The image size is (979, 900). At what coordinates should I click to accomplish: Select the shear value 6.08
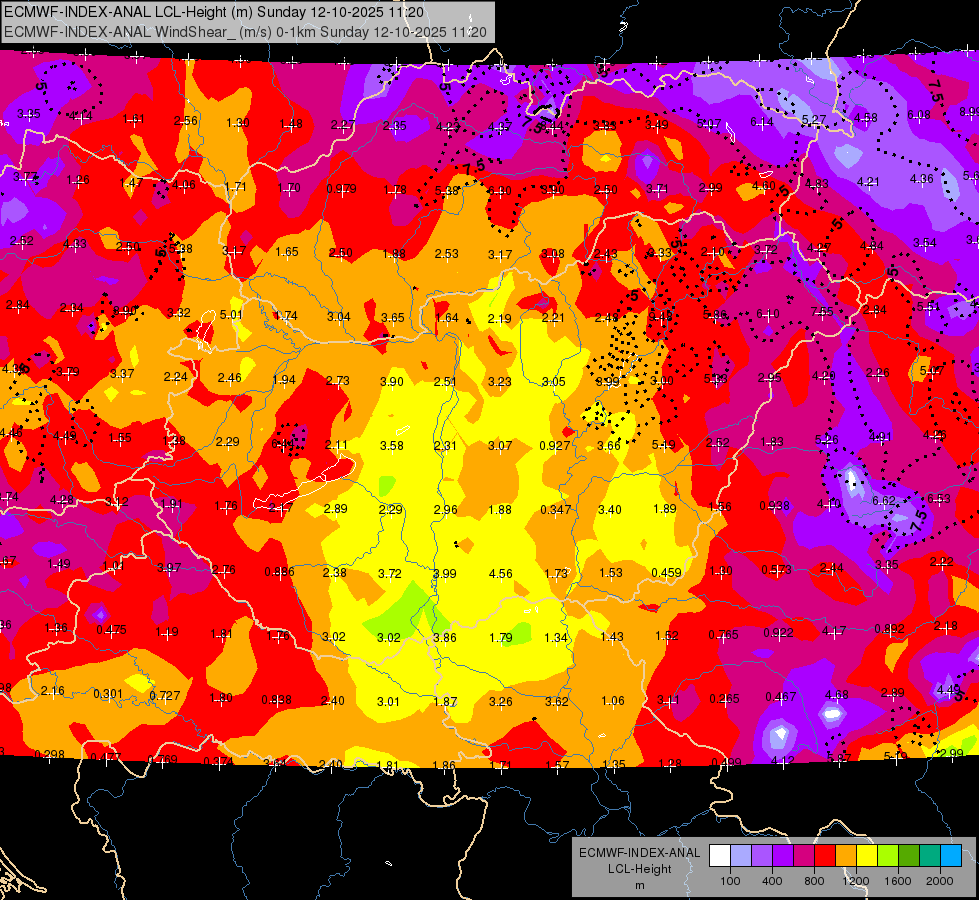(x=919, y=115)
